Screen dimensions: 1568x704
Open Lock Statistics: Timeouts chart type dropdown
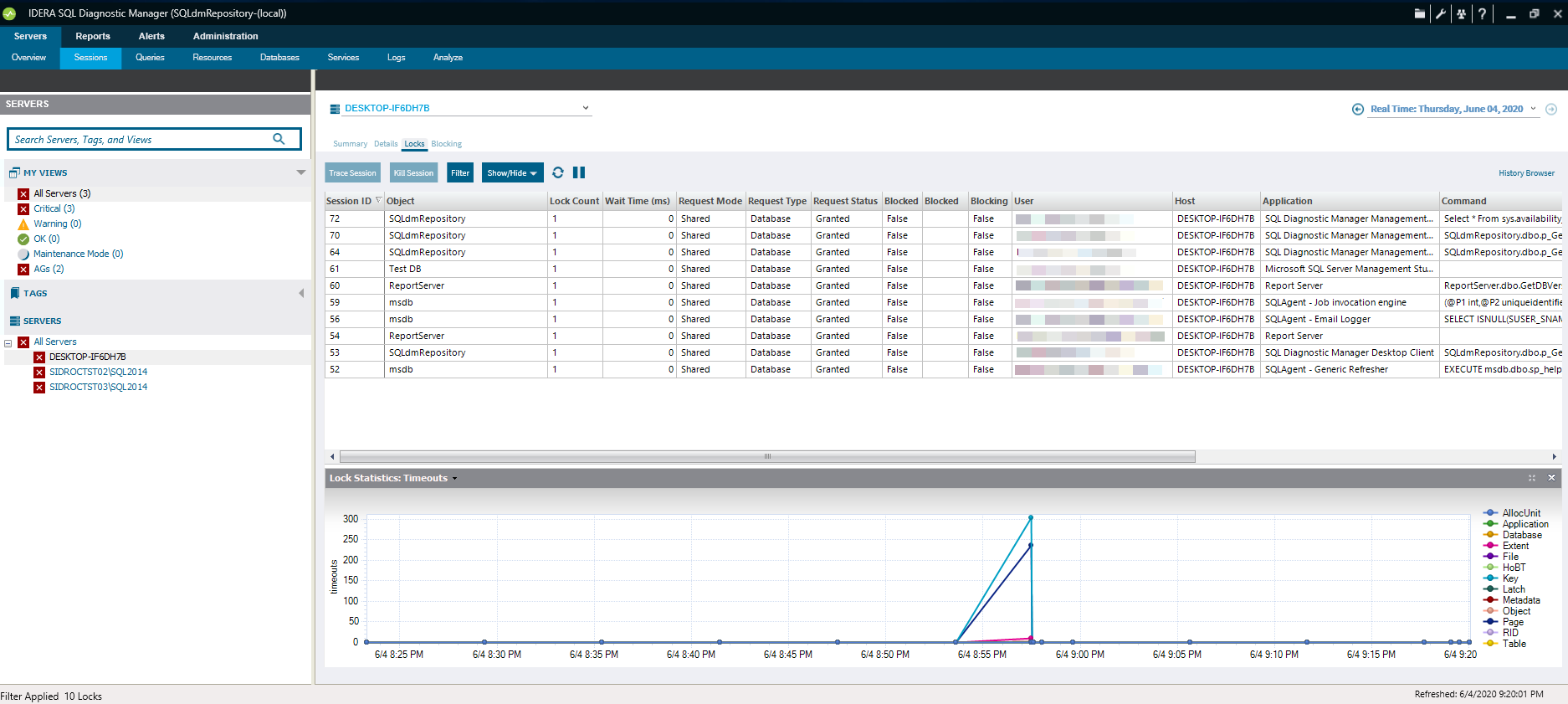(x=455, y=479)
